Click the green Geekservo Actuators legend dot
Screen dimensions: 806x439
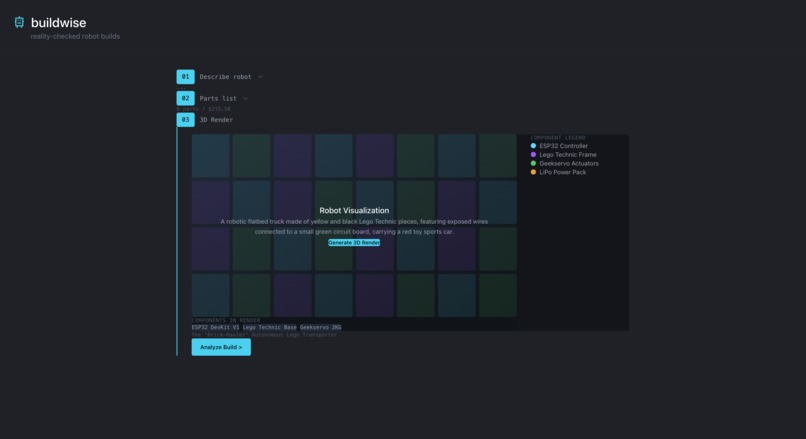533,163
